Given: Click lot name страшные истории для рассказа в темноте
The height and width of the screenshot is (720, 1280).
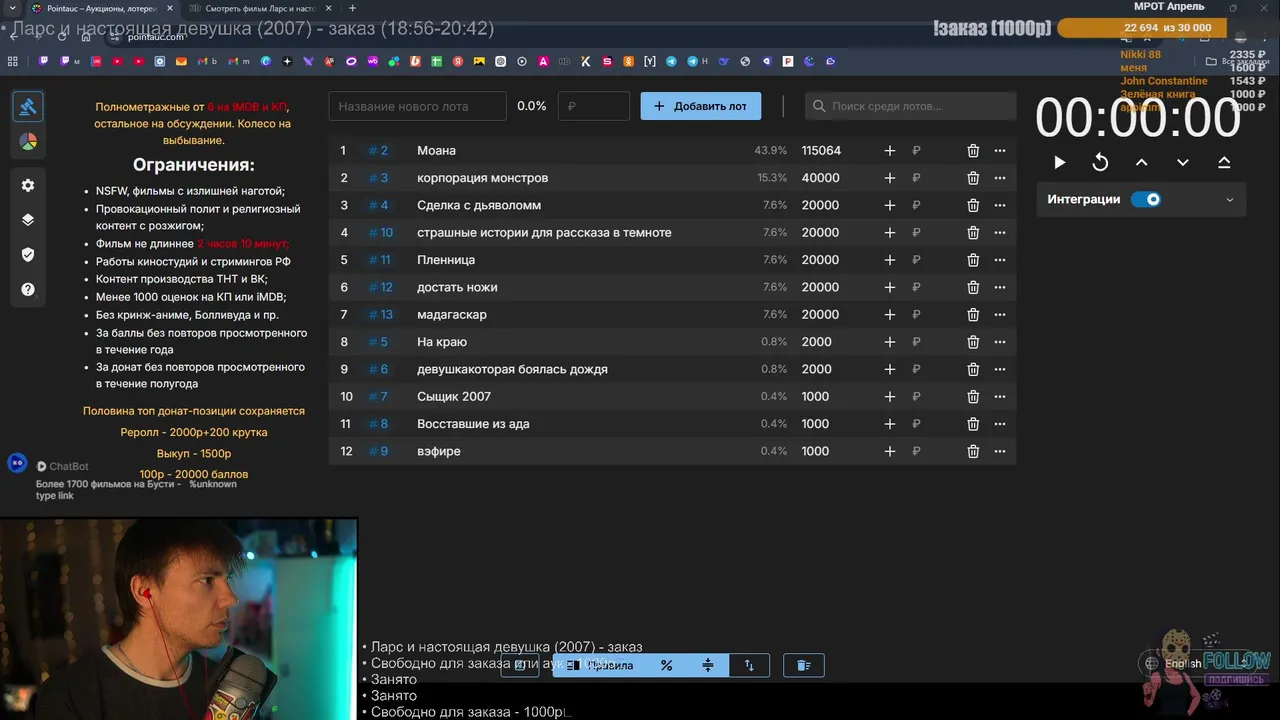Looking at the screenshot, I should (544, 233).
